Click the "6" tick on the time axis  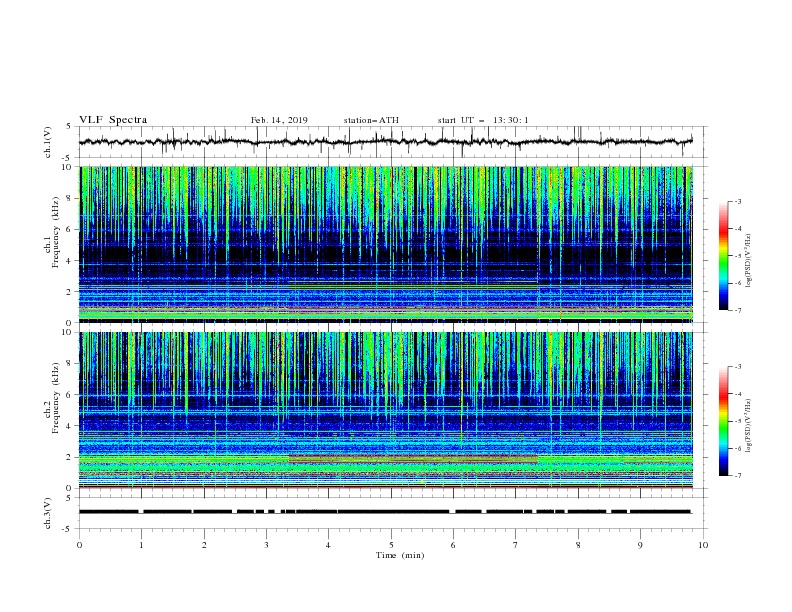453,545
